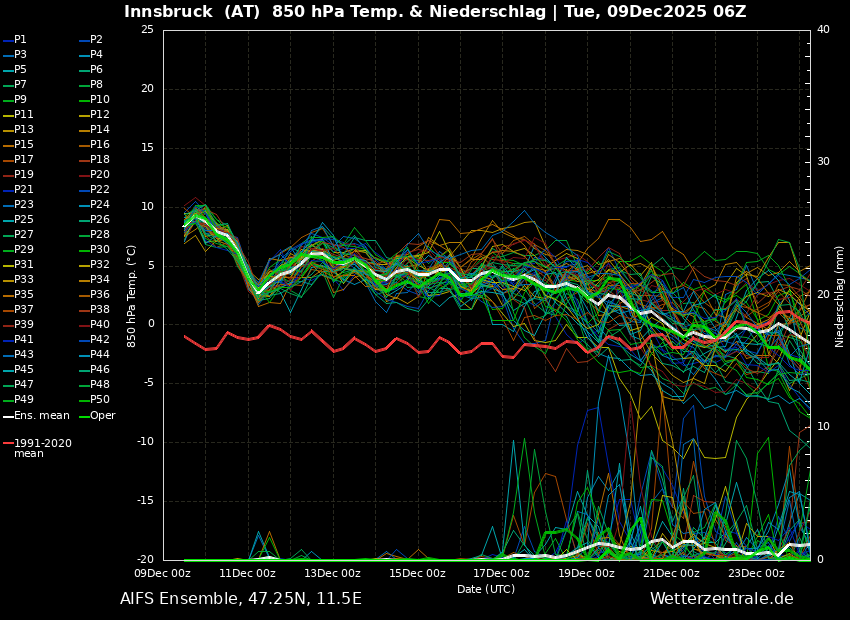Click the 17Dec 00z date tick
850x620 pixels.
pos(501,574)
